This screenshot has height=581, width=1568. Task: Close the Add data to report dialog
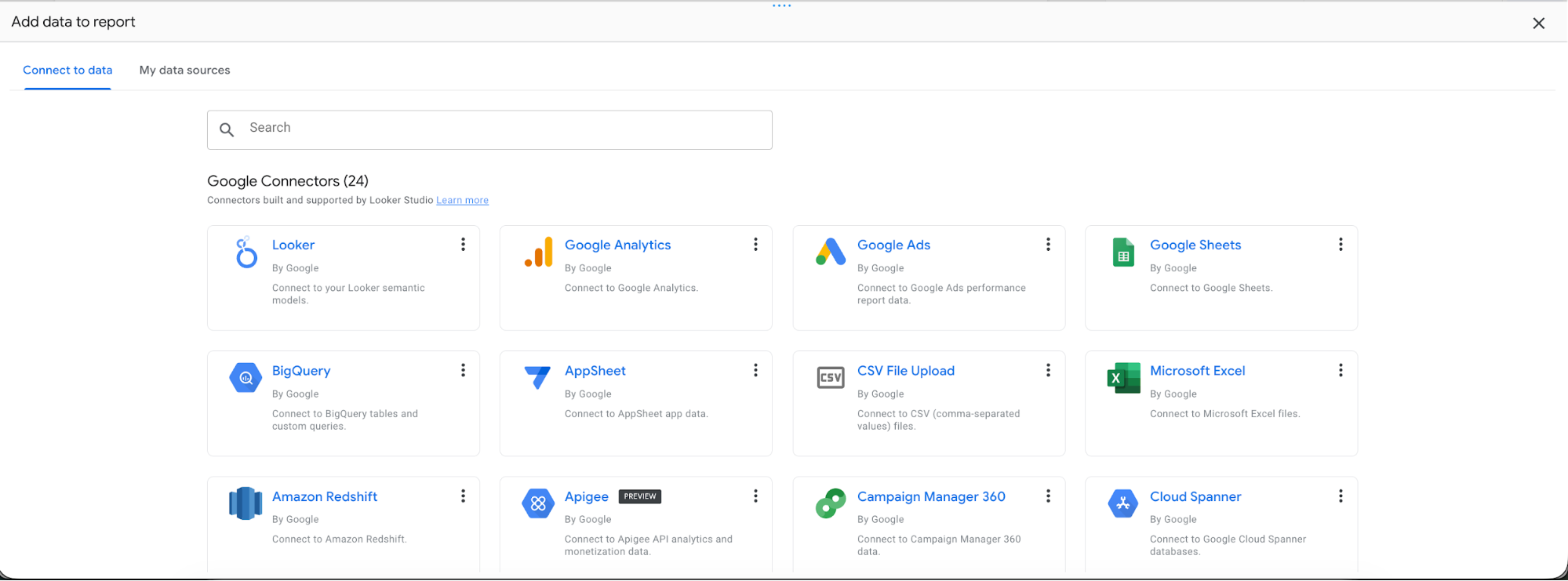(x=1539, y=24)
